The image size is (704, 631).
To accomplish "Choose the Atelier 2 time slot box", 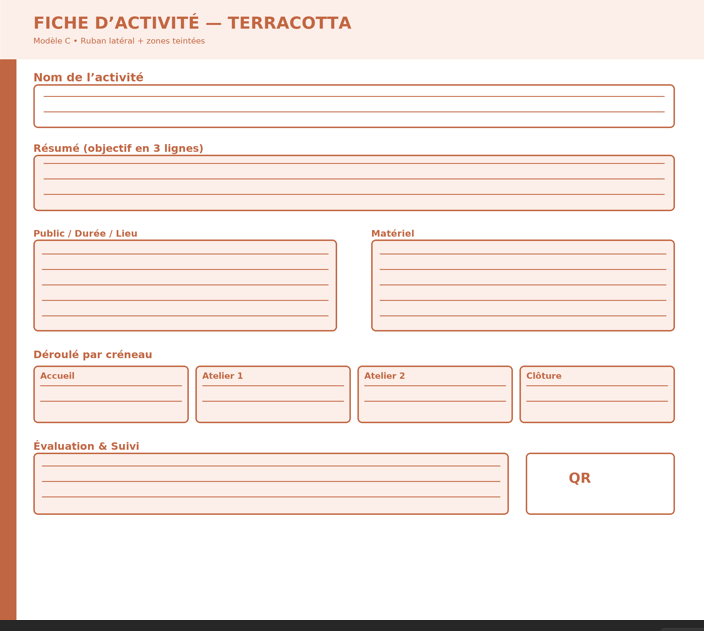I will (435, 394).
